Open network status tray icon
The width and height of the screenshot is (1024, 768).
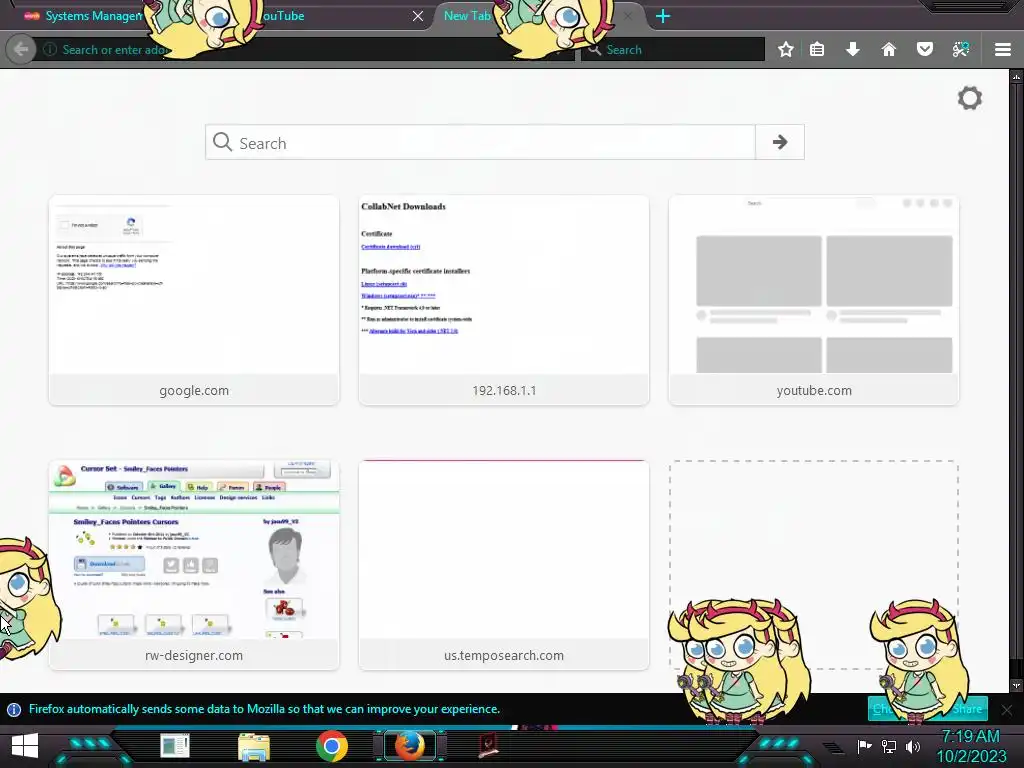[x=888, y=746]
